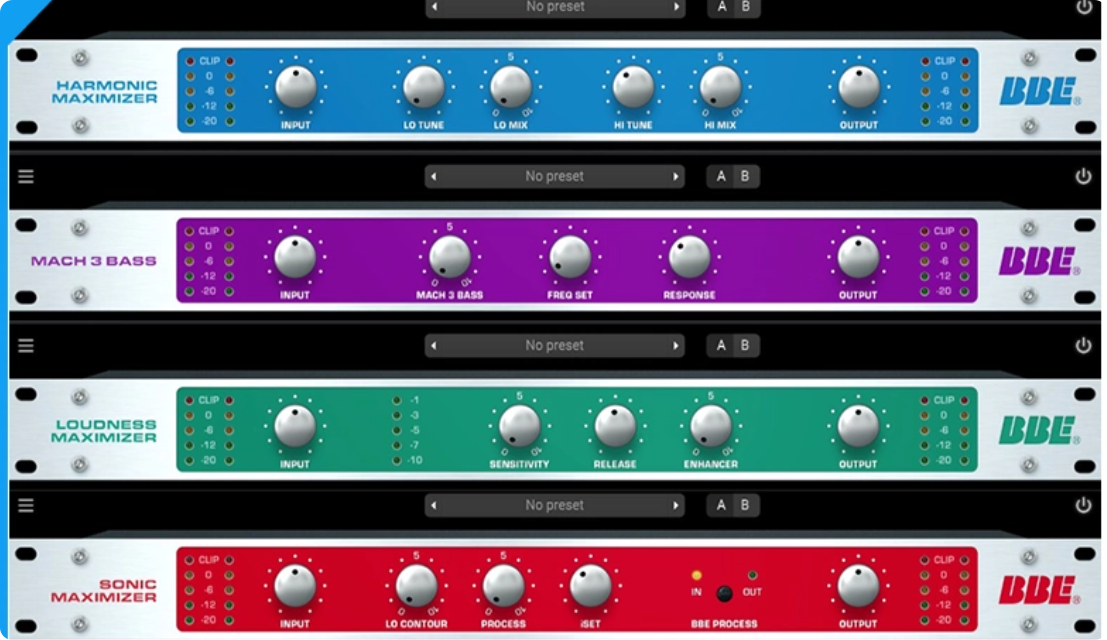Choose state A on Mach 3 Bass
The height and width of the screenshot is (640, 1107).
[721, 176]
